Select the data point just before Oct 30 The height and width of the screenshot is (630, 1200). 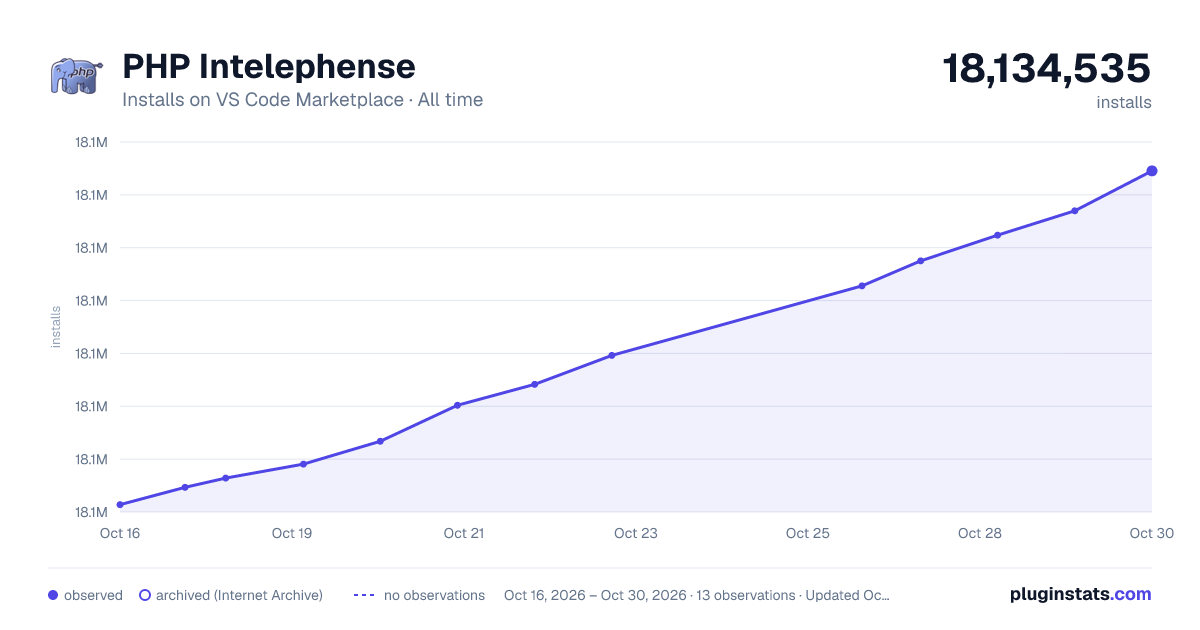(x=1075, y=211)
